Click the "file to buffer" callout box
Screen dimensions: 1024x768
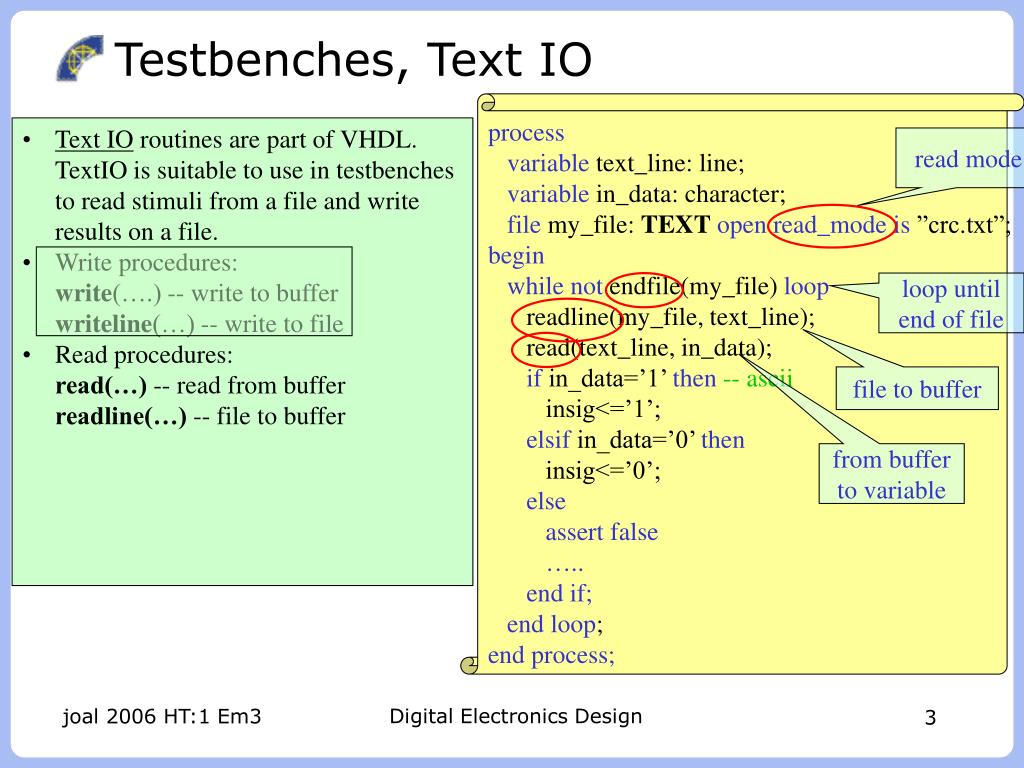(x=917, y=389)
